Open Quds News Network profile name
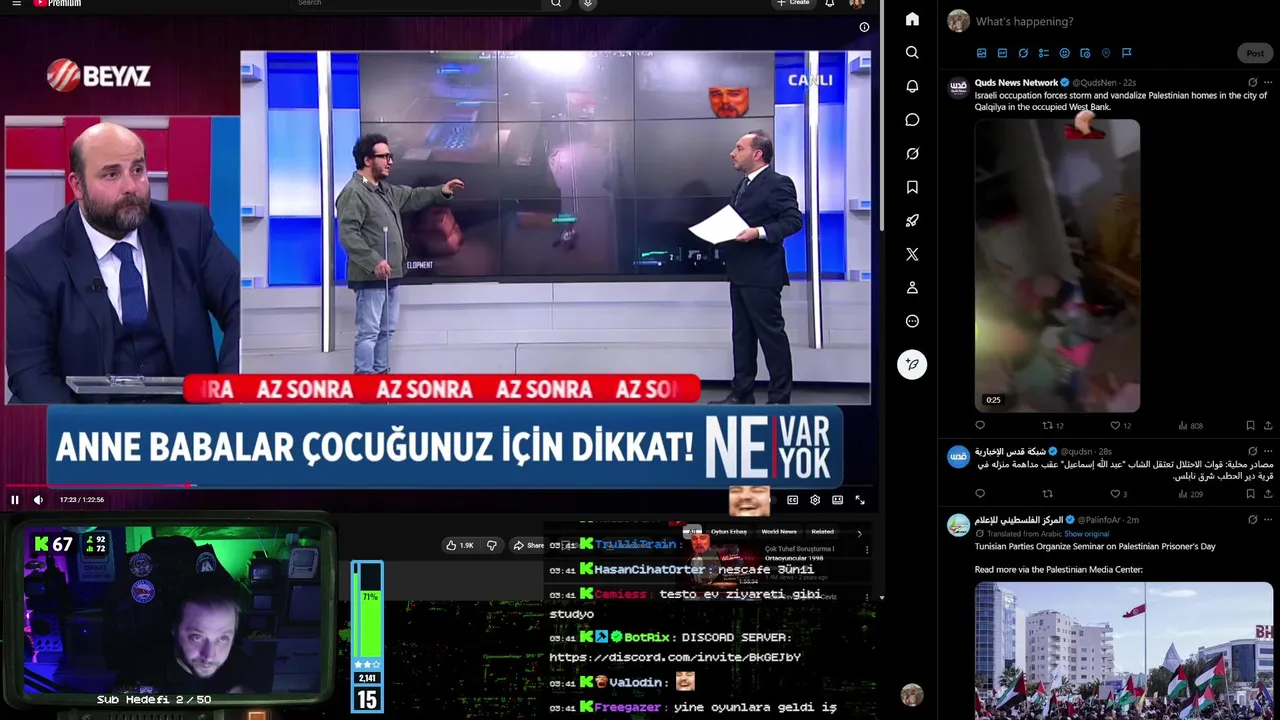Screen dimensions: 1280x720 point(1016,82)
